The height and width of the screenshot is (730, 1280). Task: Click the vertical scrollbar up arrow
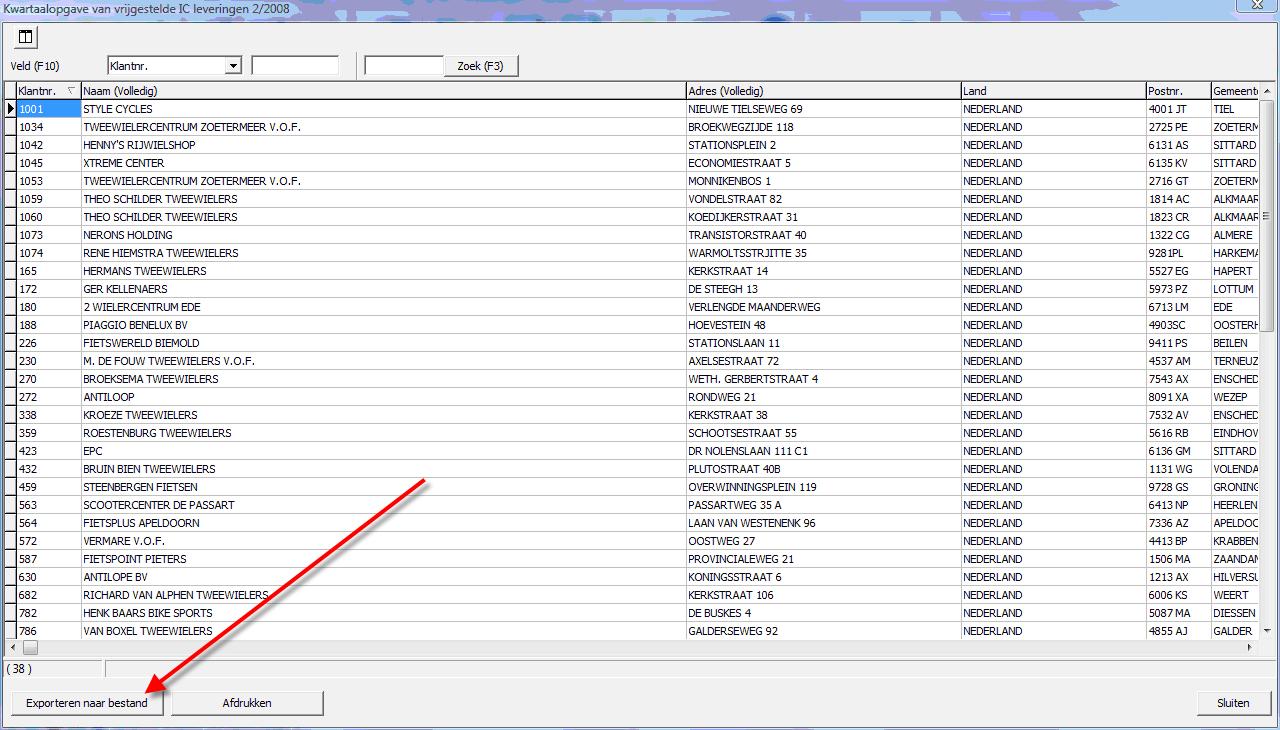coord(1267,91)
